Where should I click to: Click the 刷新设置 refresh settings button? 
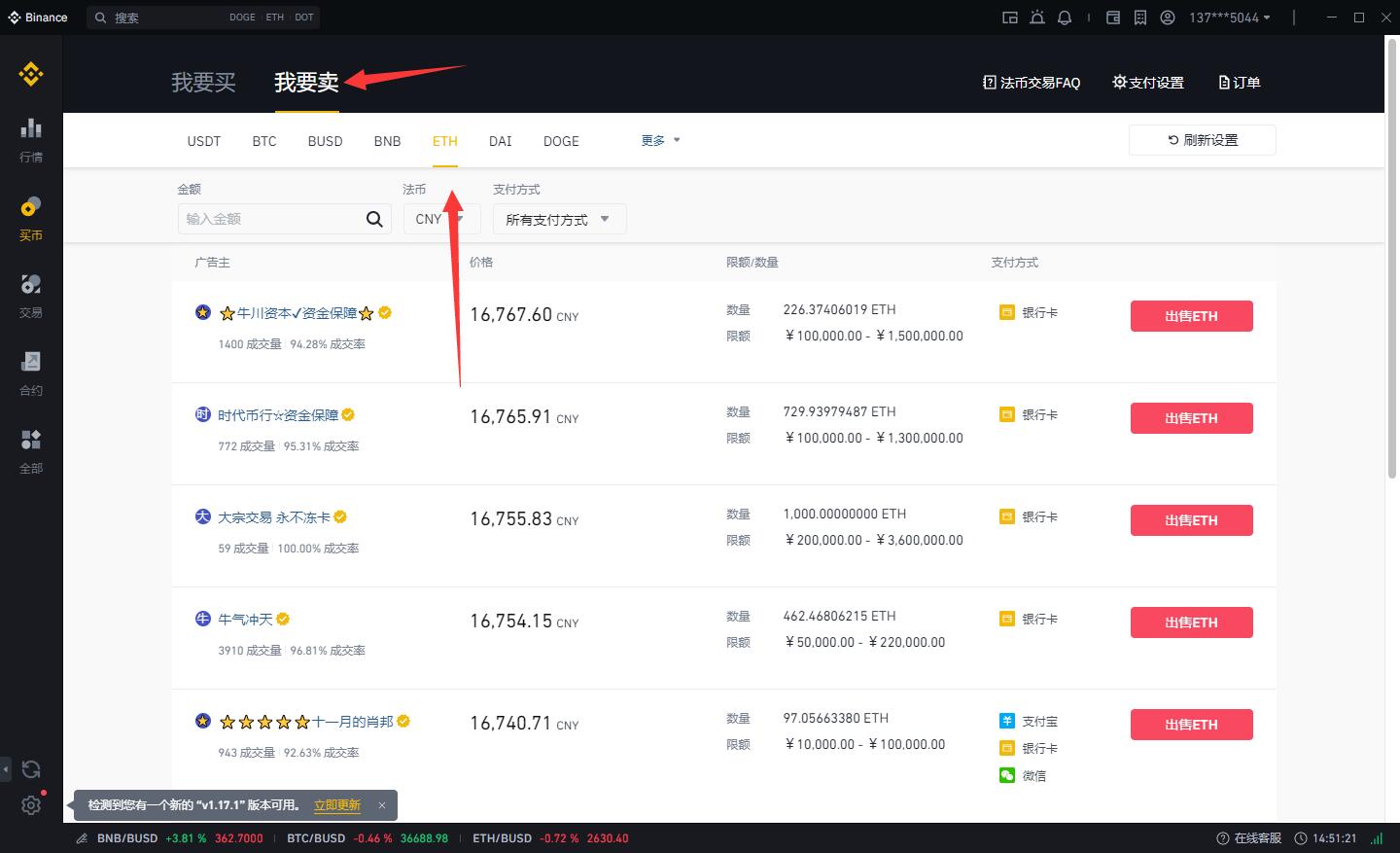click(1202, 140)
